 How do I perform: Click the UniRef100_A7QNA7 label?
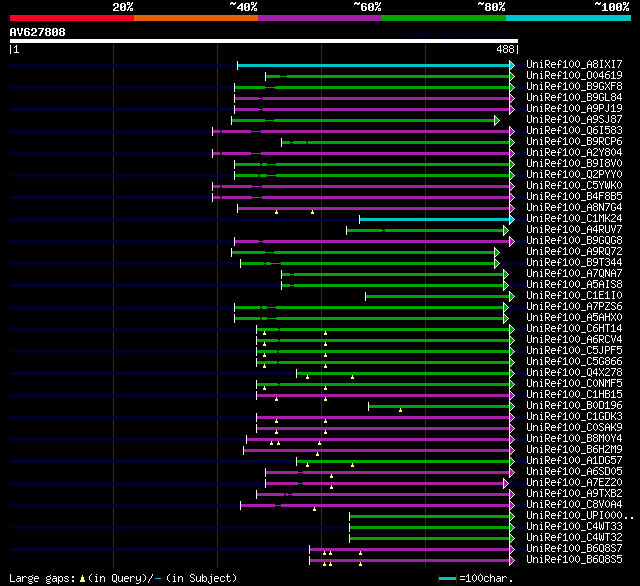pos(574,274)
